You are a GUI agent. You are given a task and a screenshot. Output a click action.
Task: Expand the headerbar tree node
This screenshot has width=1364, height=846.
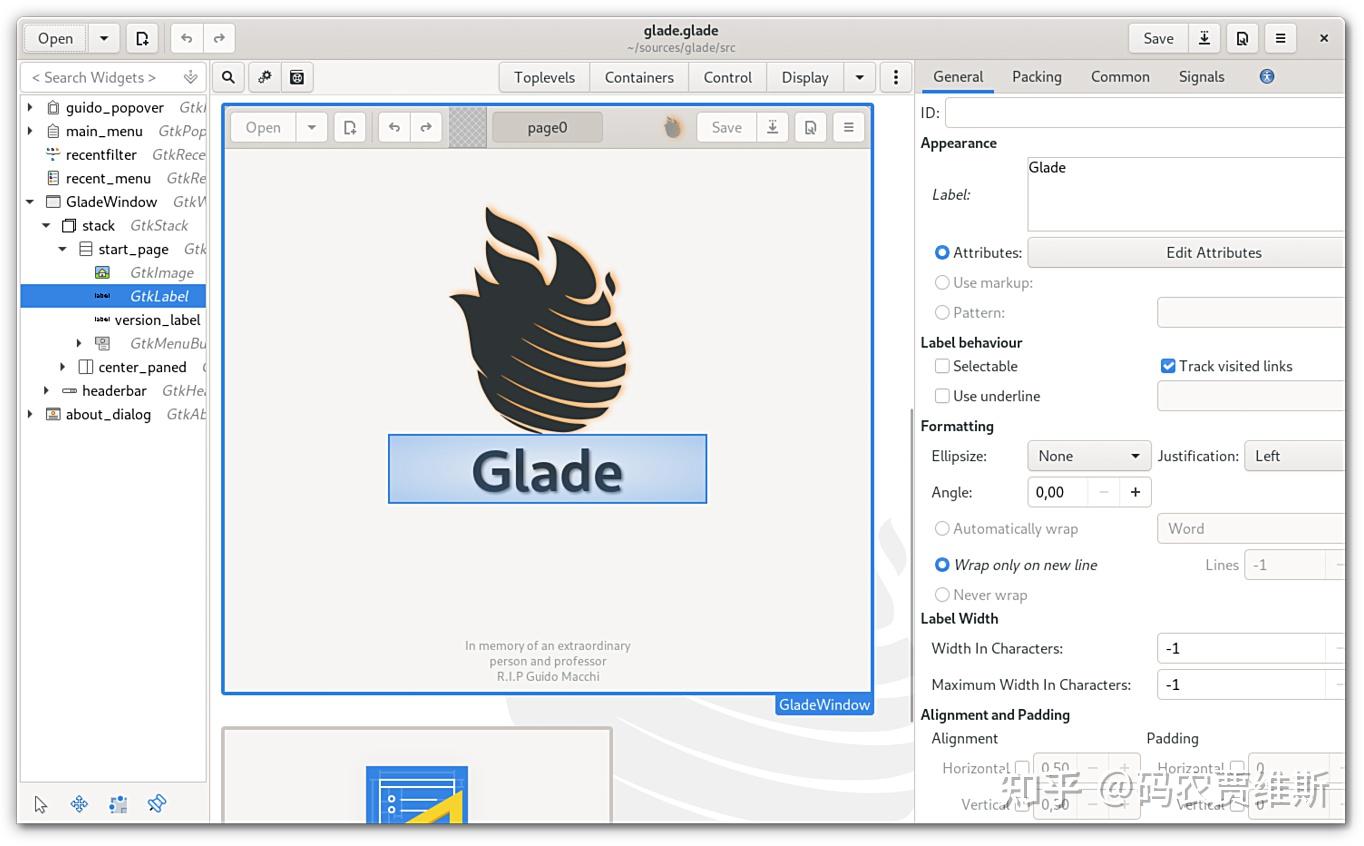point(46,390)
